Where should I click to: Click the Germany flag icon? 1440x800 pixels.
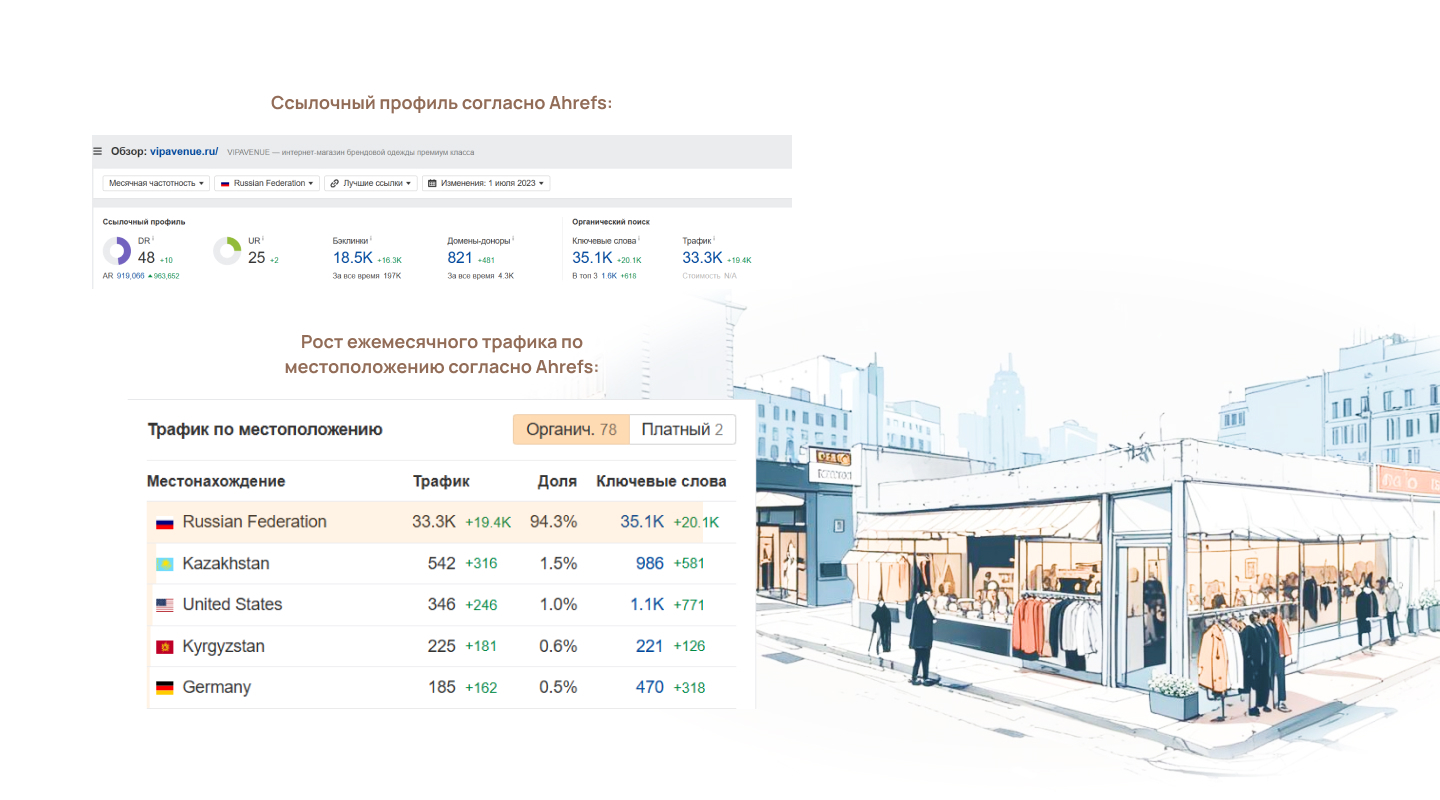[164, 688]
